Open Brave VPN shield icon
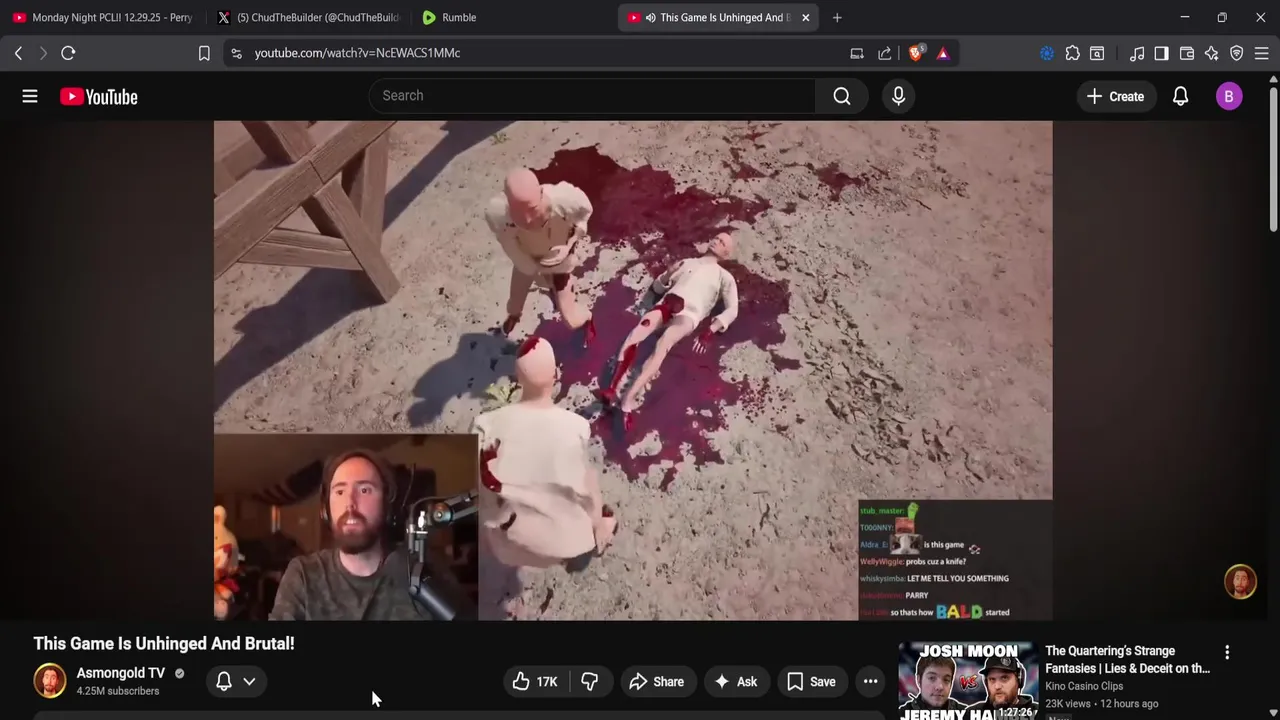This screenshot has height=720, width=1280. (1237, 53)
